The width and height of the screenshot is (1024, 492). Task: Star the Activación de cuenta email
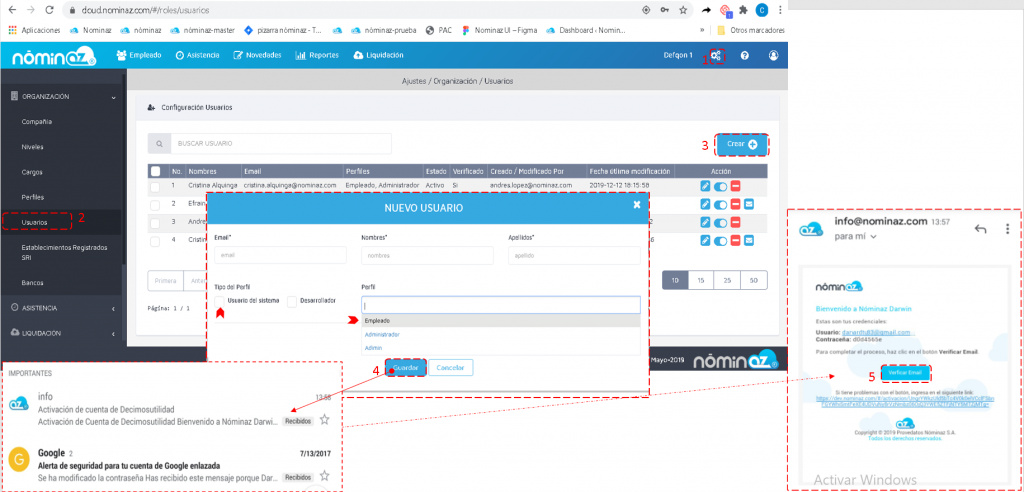click(x=325, y=419)
